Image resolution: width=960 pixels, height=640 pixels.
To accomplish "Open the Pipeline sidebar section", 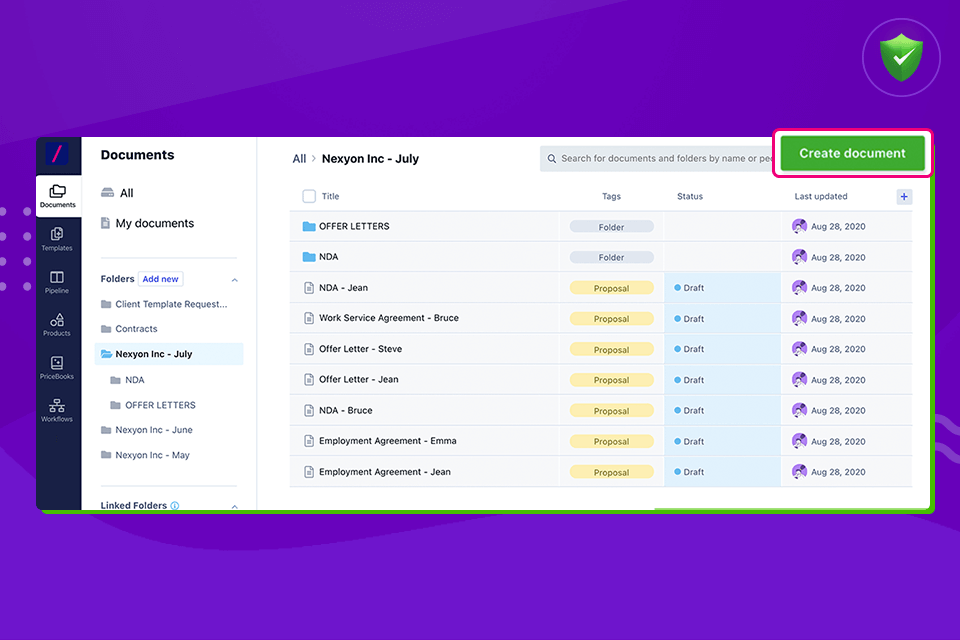I will click(57, 282).
